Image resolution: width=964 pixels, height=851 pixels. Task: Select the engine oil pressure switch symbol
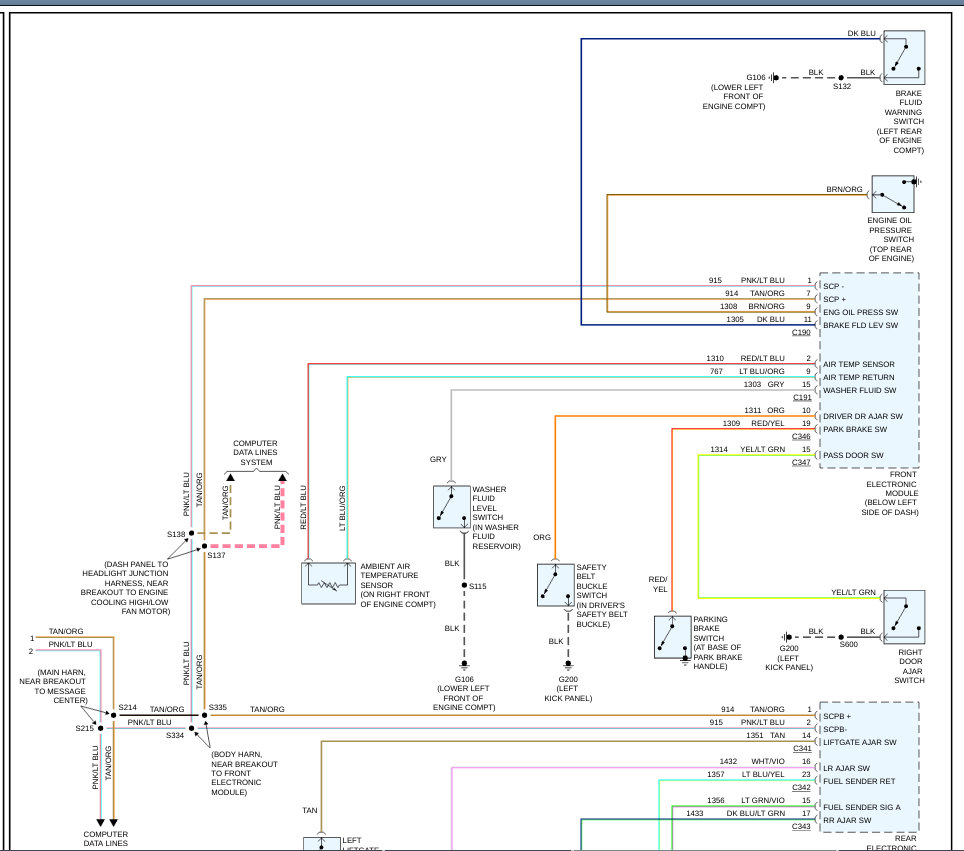click(892, 194)
